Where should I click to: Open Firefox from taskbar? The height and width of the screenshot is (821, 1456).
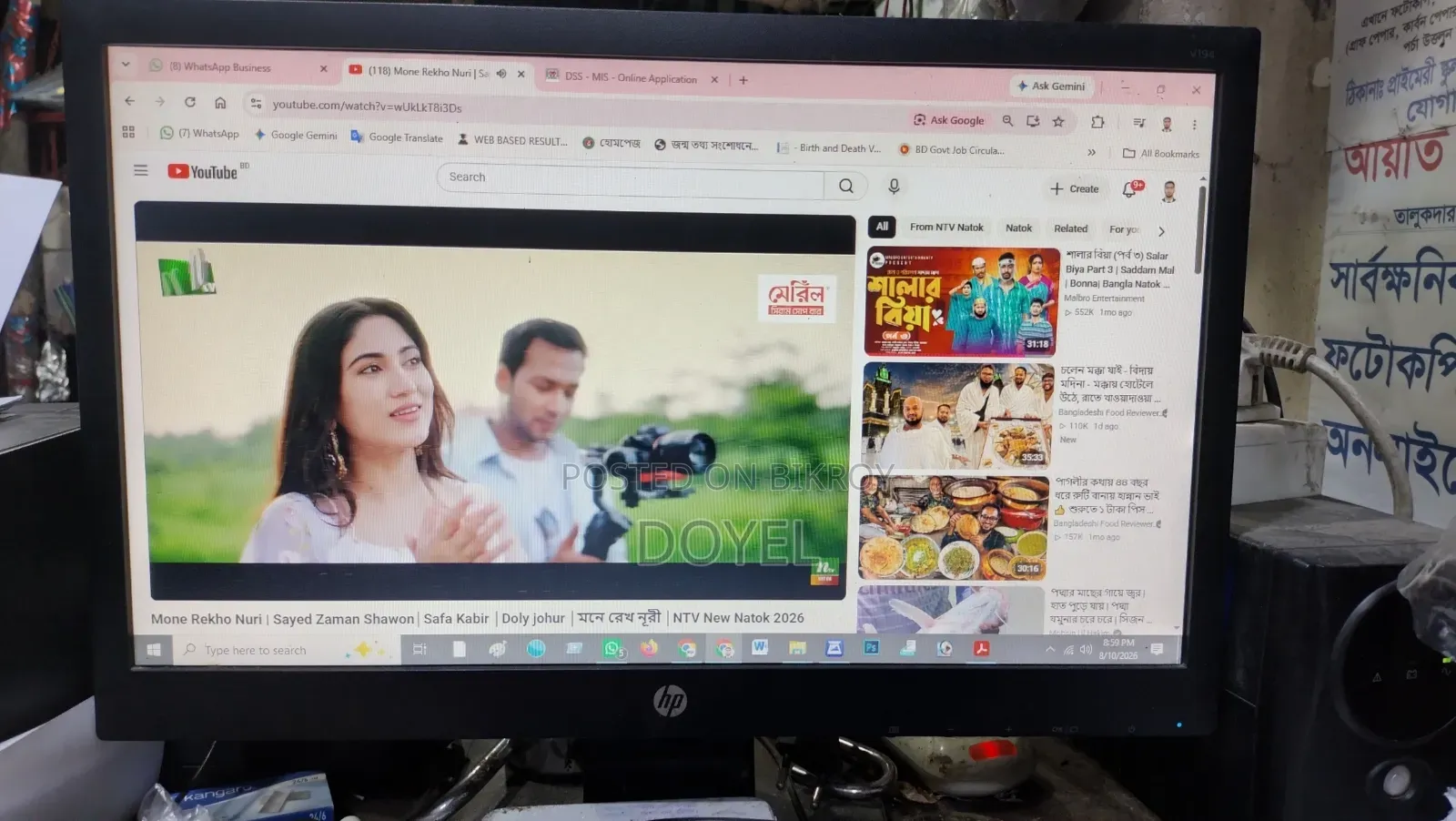(x=650, y=648)
